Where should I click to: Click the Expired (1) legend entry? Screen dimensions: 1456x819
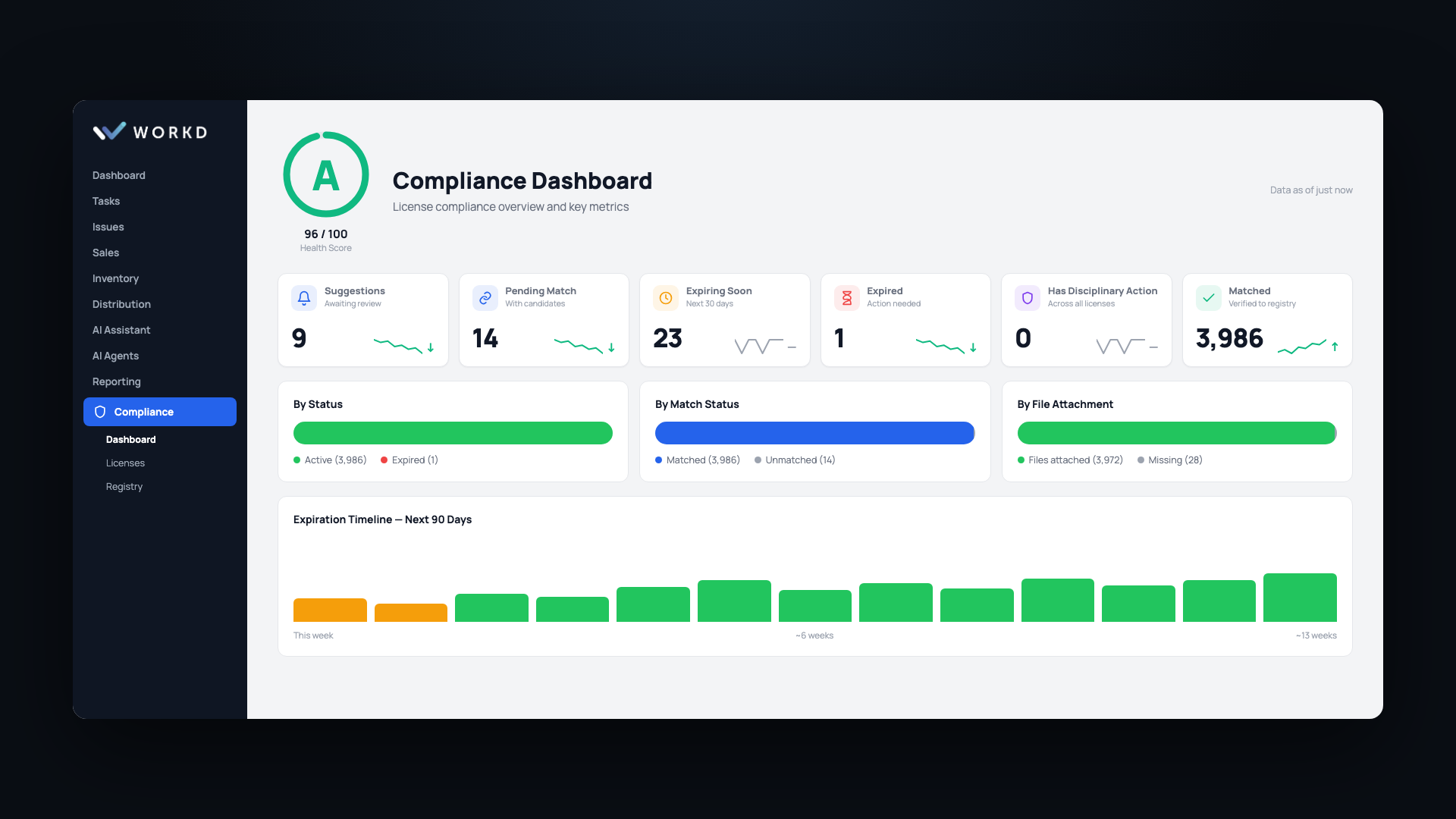pos(409,460)
